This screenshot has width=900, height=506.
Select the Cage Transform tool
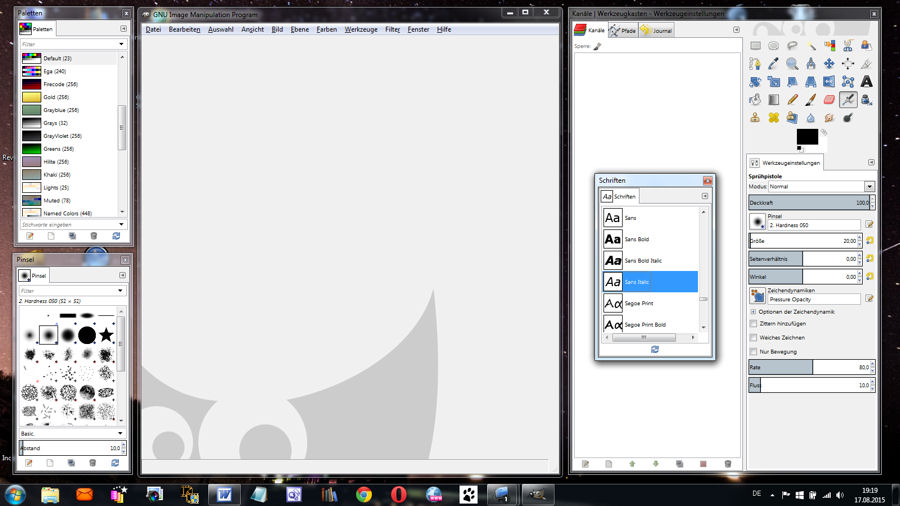[848, 82]
